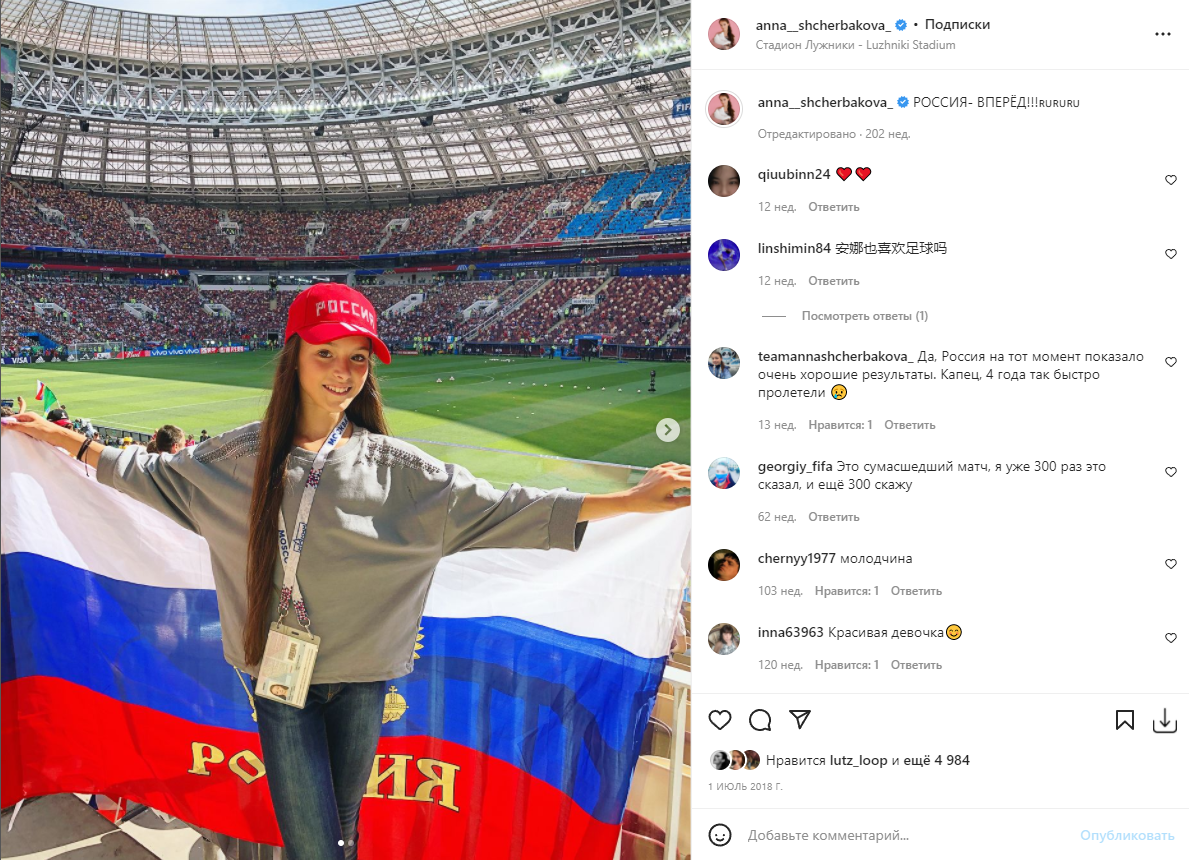Screen dimensions: 1189x860
Task: Expand replies under linshimin84's comment
Action: click(x=864, y=316)
